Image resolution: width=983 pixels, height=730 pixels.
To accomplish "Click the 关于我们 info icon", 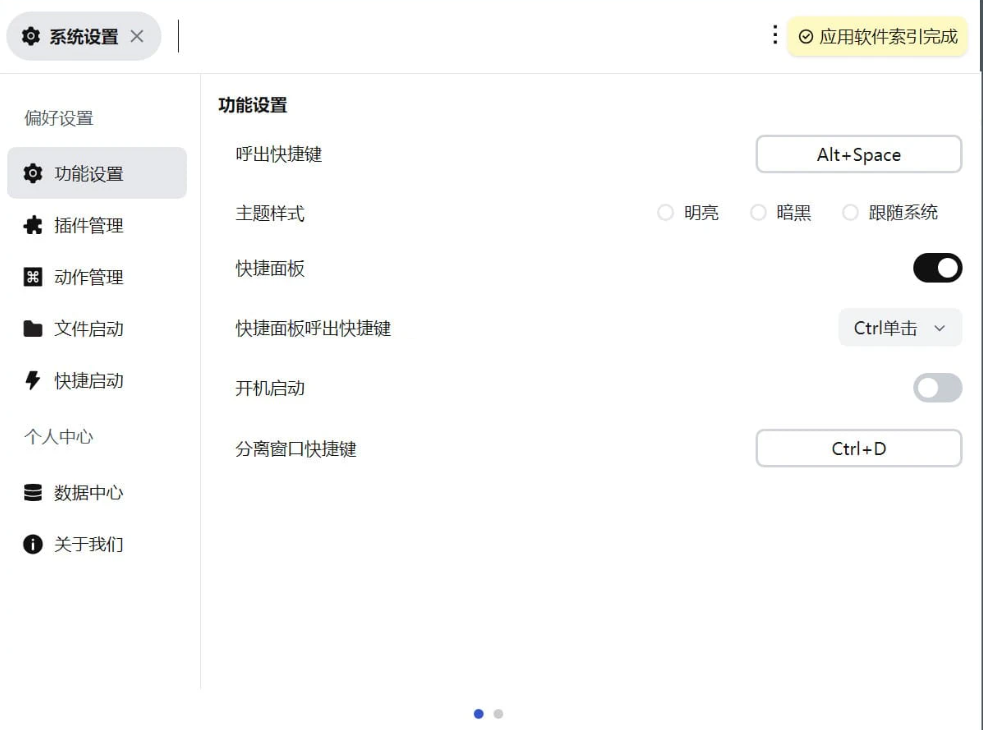I will (x=32, y=544).
